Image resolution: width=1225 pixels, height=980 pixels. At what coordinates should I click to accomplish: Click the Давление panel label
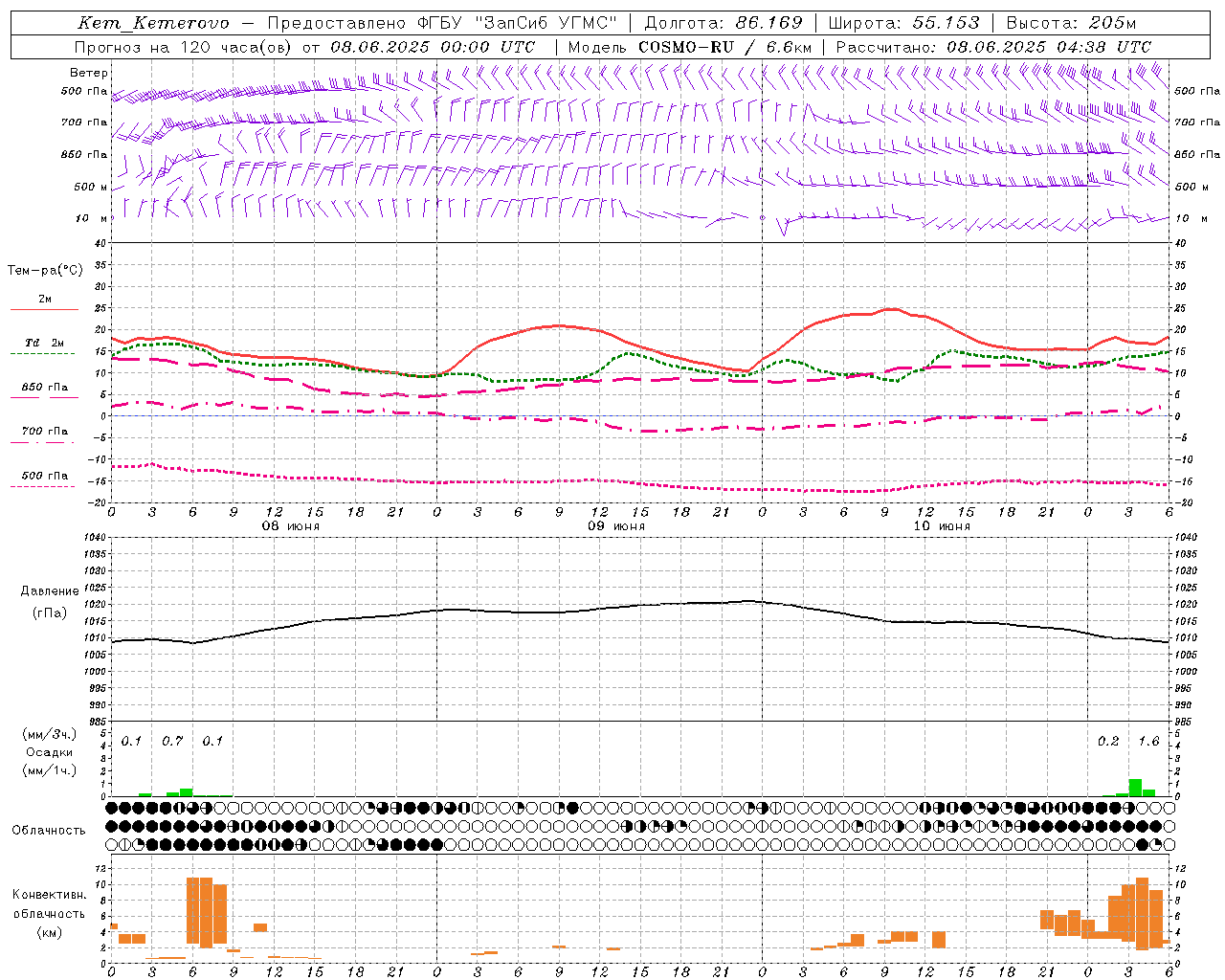click(50, 591)
